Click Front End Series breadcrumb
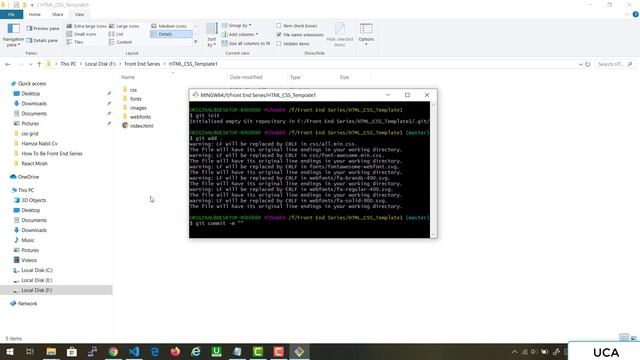 (x=142, y=64)
